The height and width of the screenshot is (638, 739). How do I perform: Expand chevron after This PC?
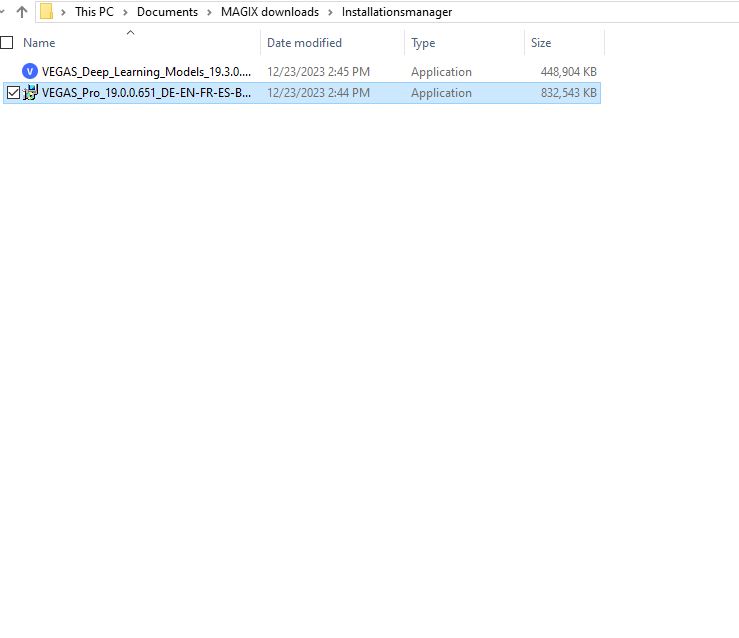125,12
